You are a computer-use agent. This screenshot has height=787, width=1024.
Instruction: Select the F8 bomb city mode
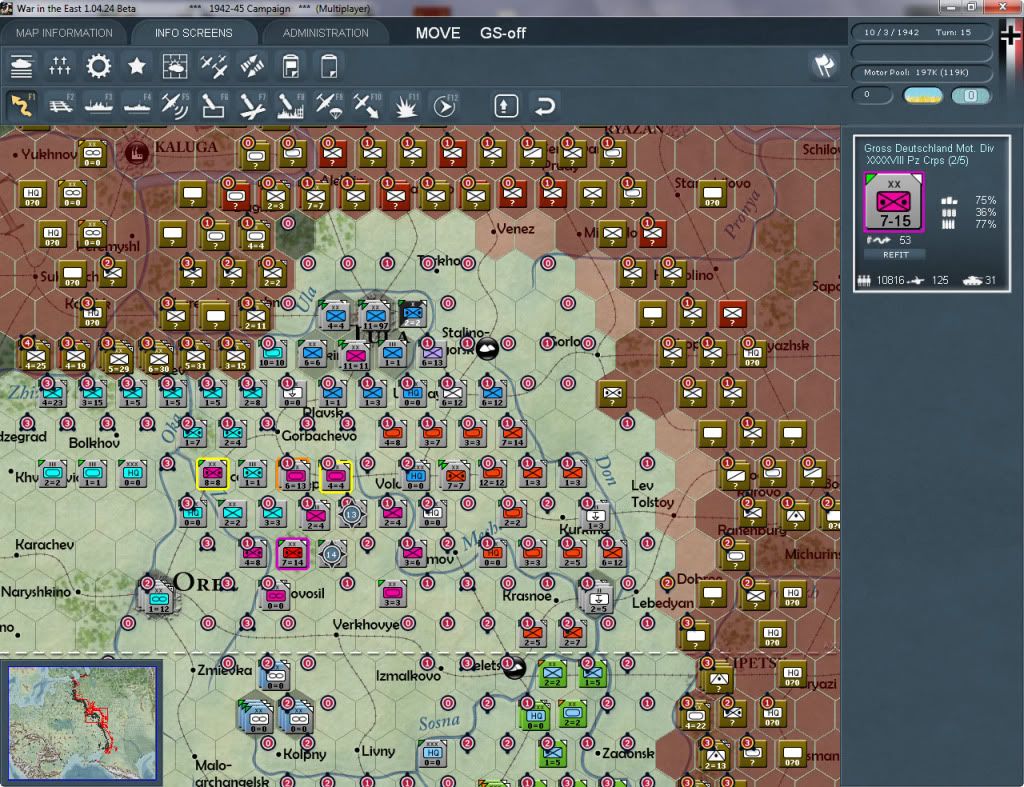291,105
